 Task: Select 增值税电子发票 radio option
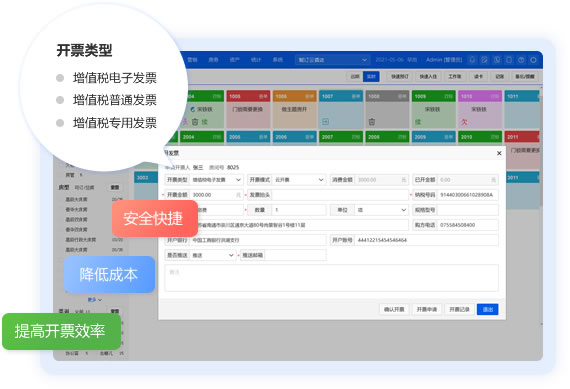[x=60, y=78]
